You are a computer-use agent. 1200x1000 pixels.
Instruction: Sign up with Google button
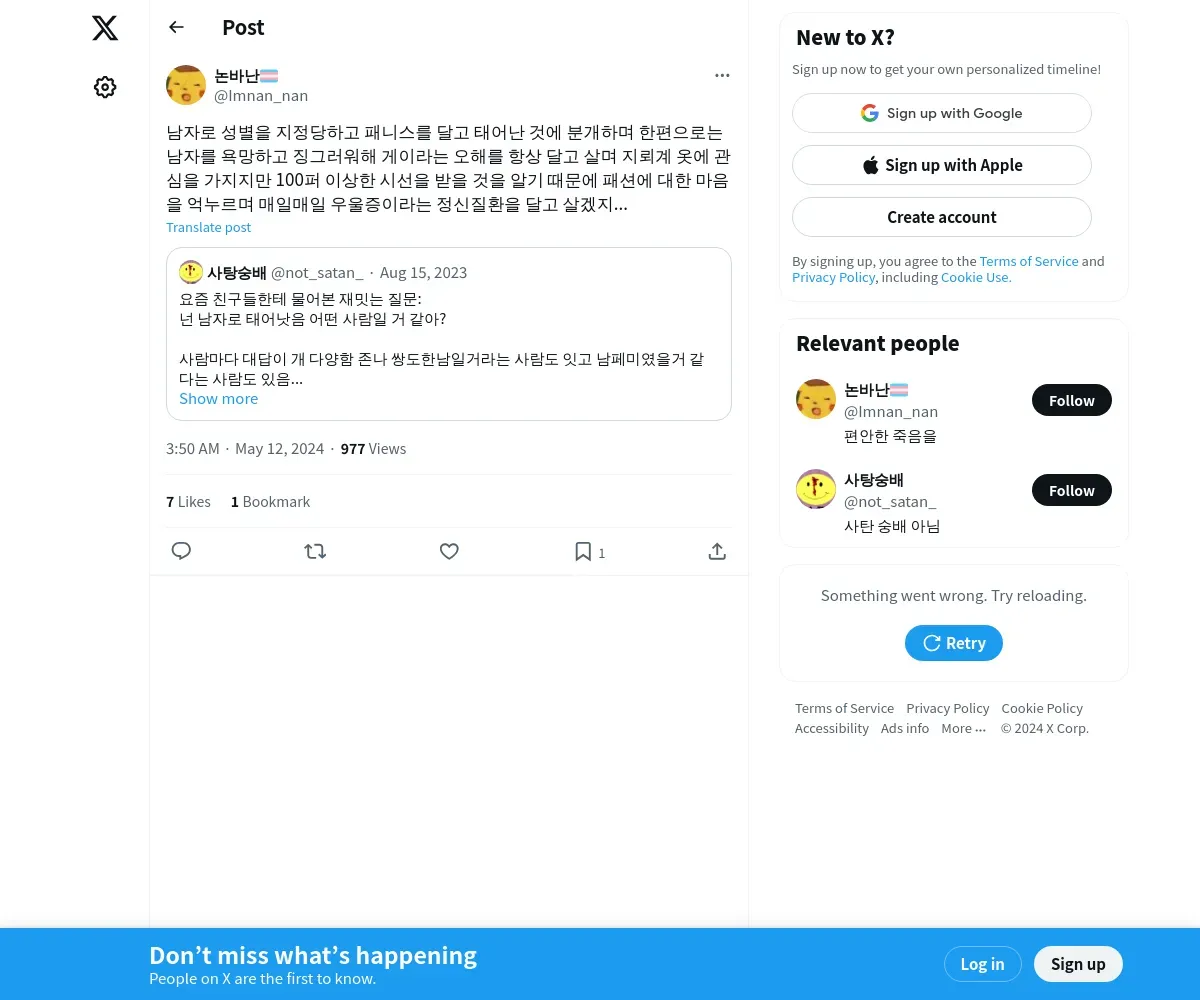click(x=942, y=113)
